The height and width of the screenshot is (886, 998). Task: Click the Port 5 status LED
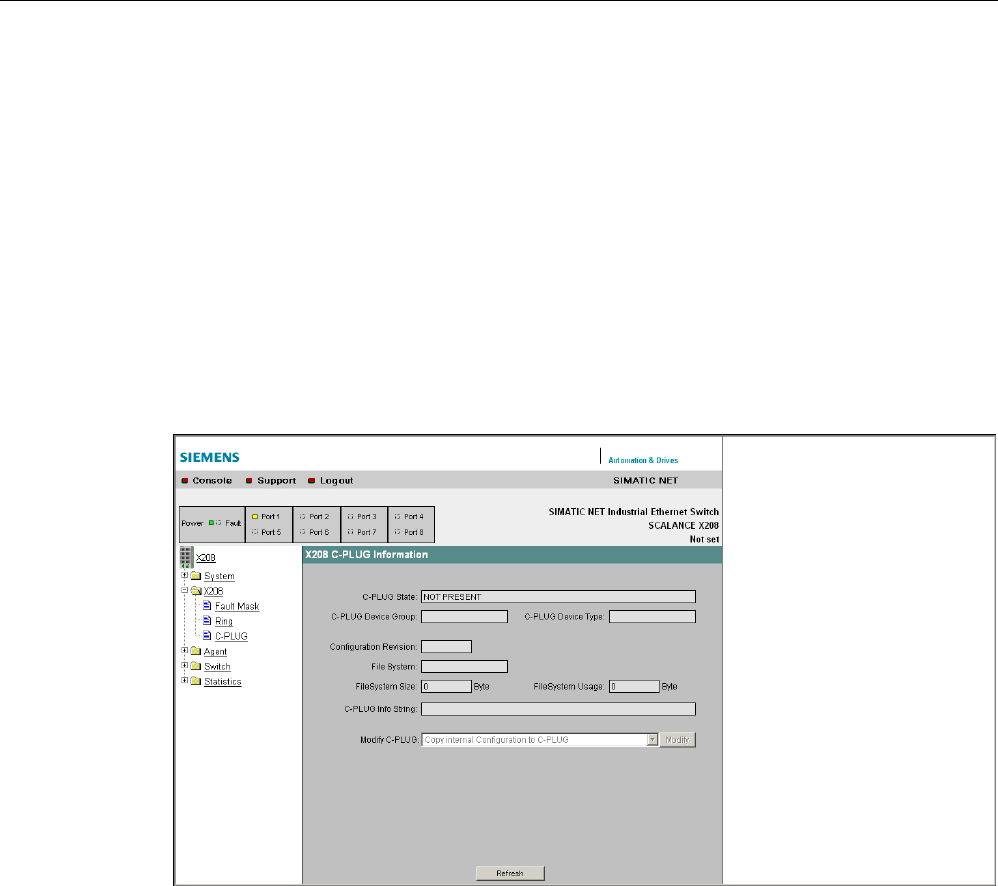[255, 531]
